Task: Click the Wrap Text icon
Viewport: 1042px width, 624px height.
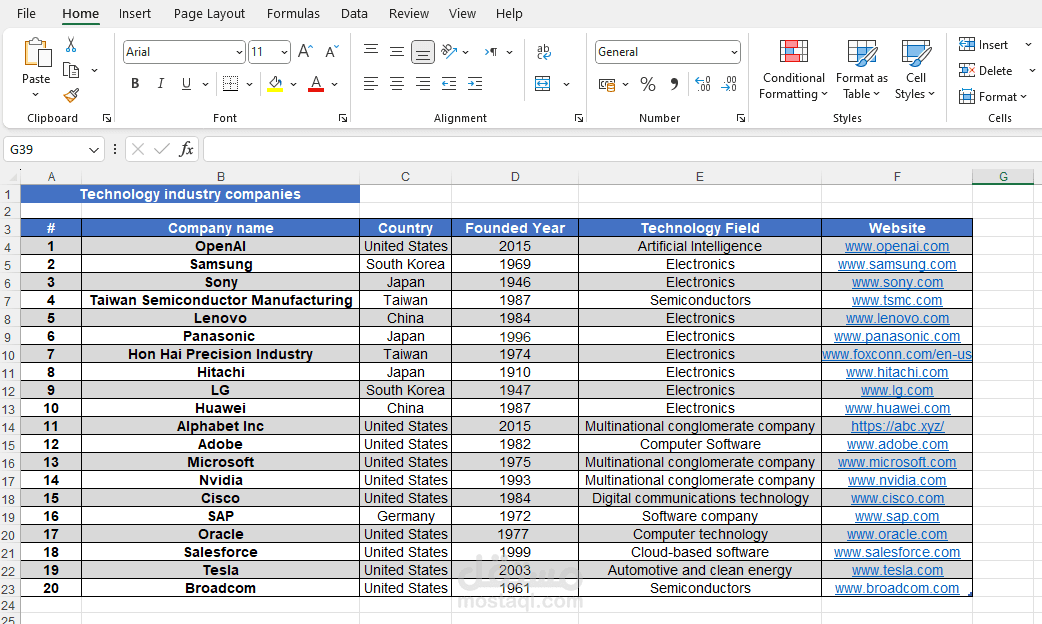Action: click(544, 51)
